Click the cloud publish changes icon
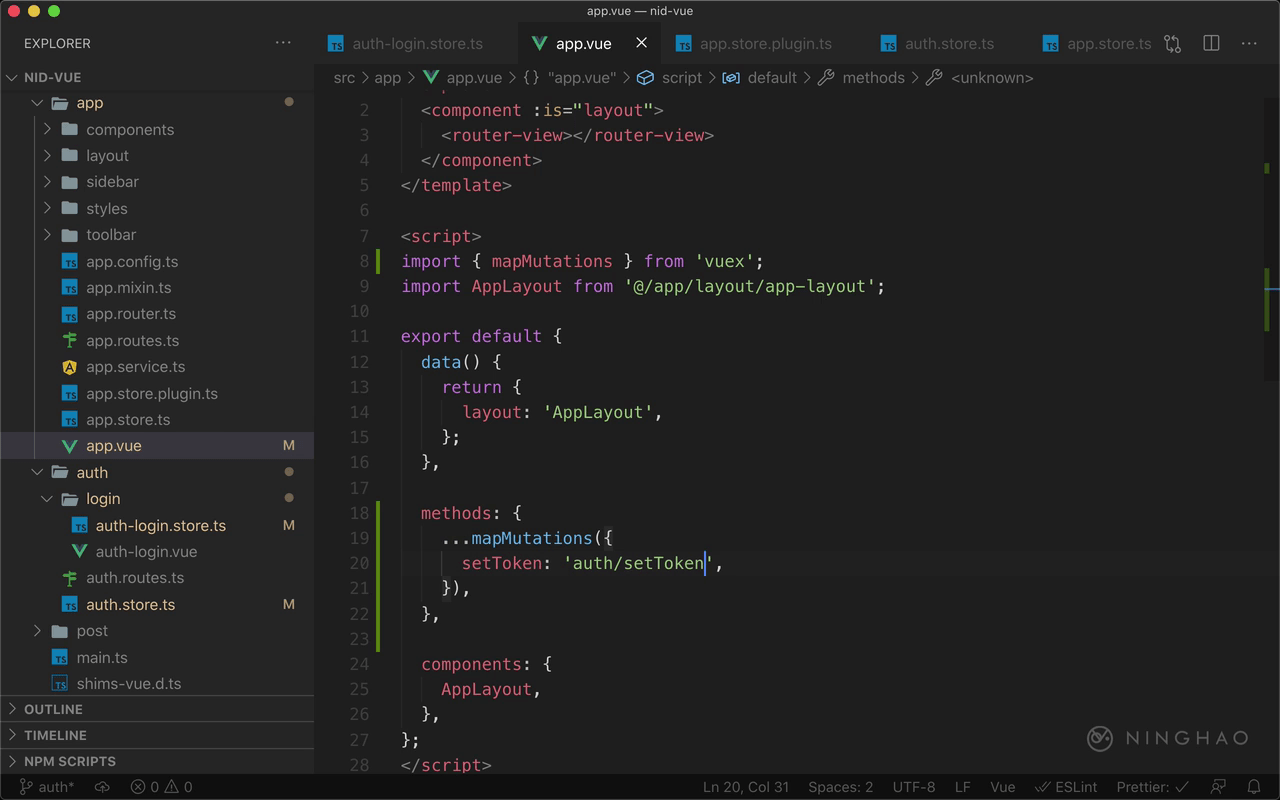Viewport: 1280px width, 800px height. (102, 787)
